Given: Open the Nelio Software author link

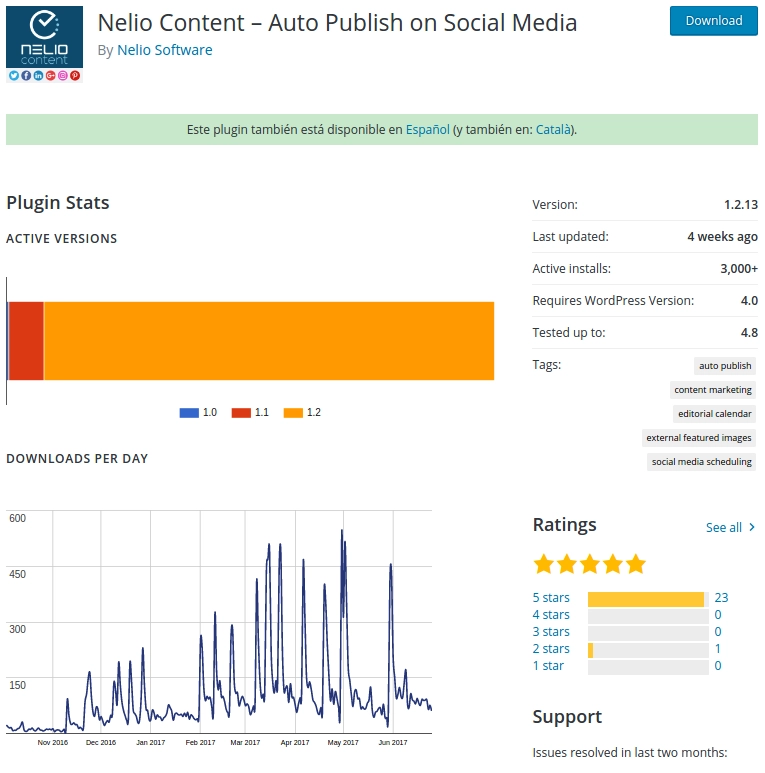Looking at the screenshot, I should tap(164, 50).
